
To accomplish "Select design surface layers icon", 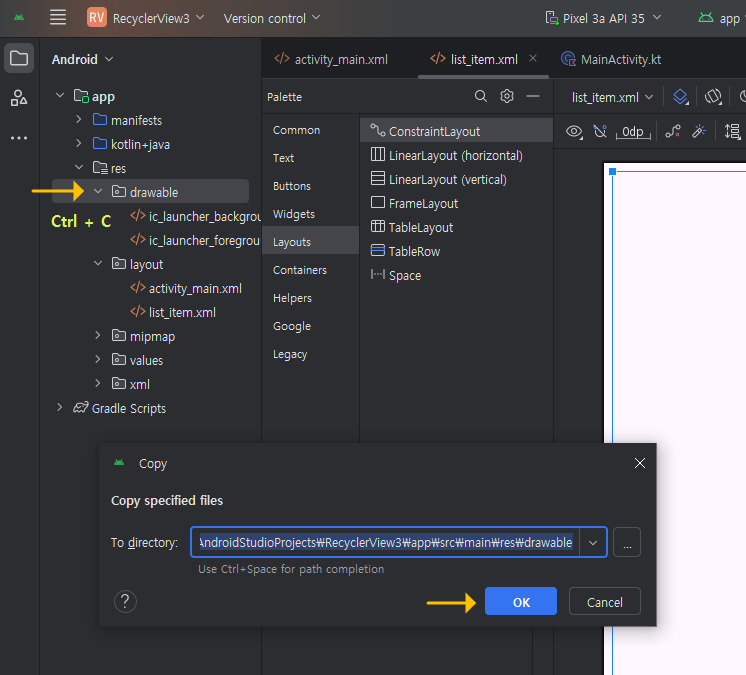I will [680, 97].
